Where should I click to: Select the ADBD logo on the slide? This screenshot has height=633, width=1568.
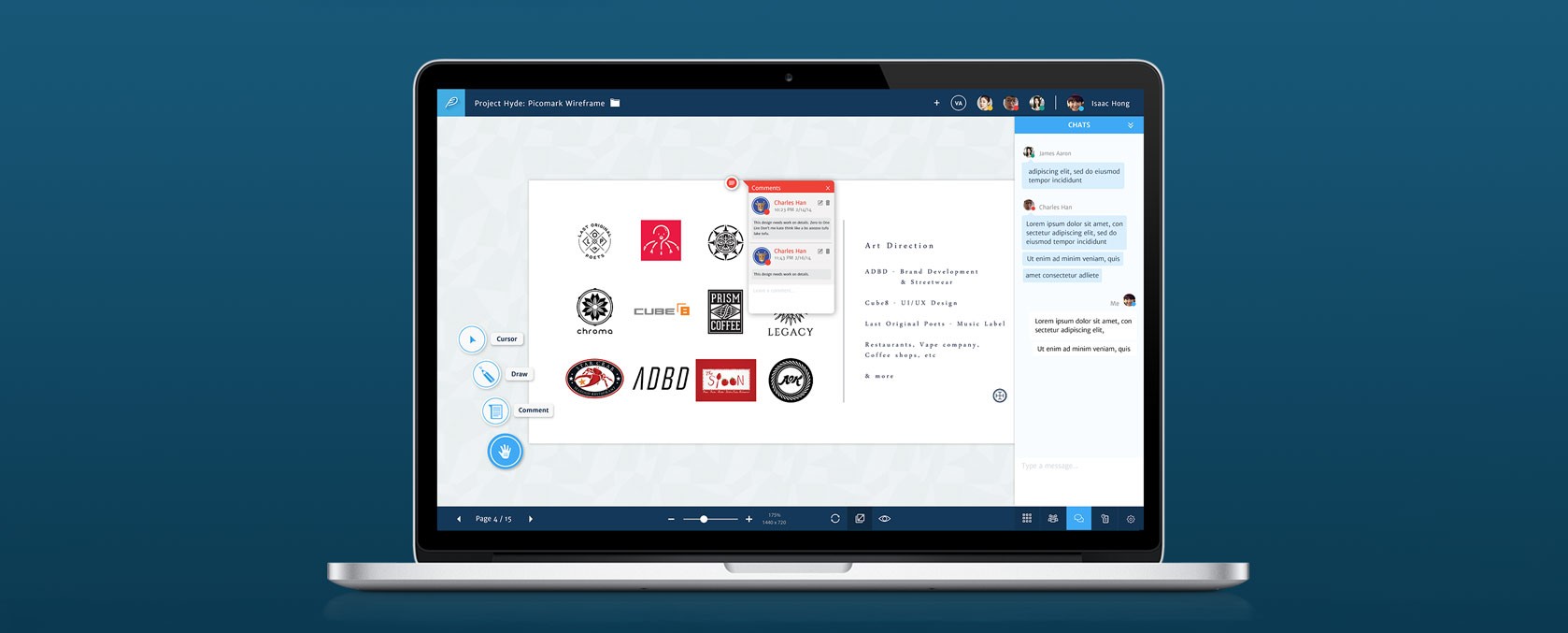pyautogui.click(x=662, y=379)
